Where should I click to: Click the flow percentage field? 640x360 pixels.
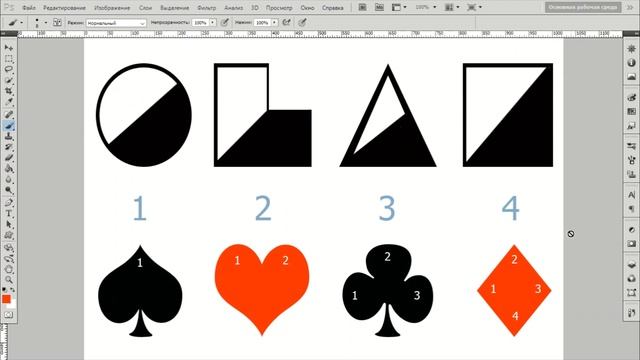(262, 22)
